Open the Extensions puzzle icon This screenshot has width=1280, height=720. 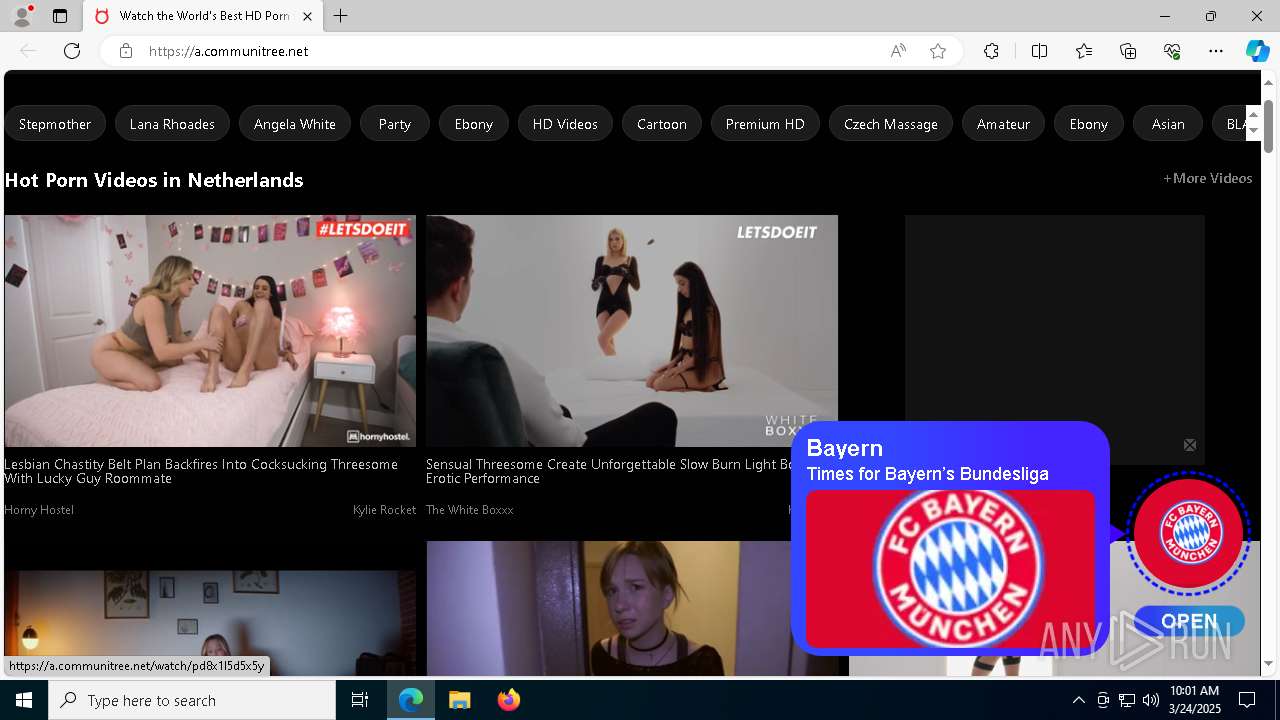pos(991,51)
